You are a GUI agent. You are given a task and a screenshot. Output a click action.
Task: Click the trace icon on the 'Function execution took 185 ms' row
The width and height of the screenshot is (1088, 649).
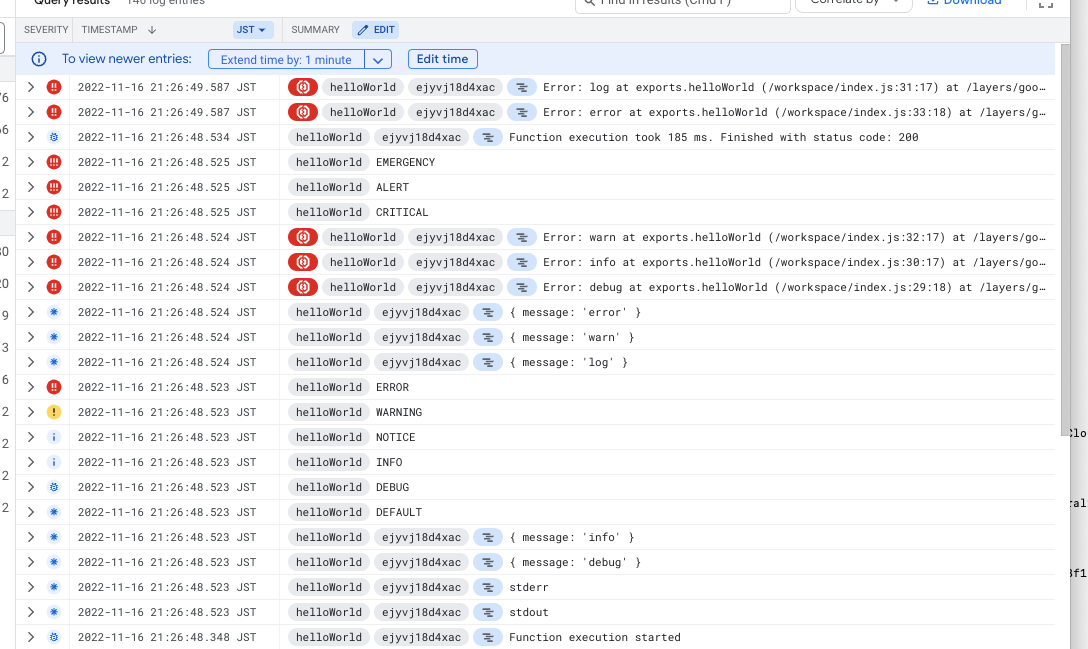(488, 137)
